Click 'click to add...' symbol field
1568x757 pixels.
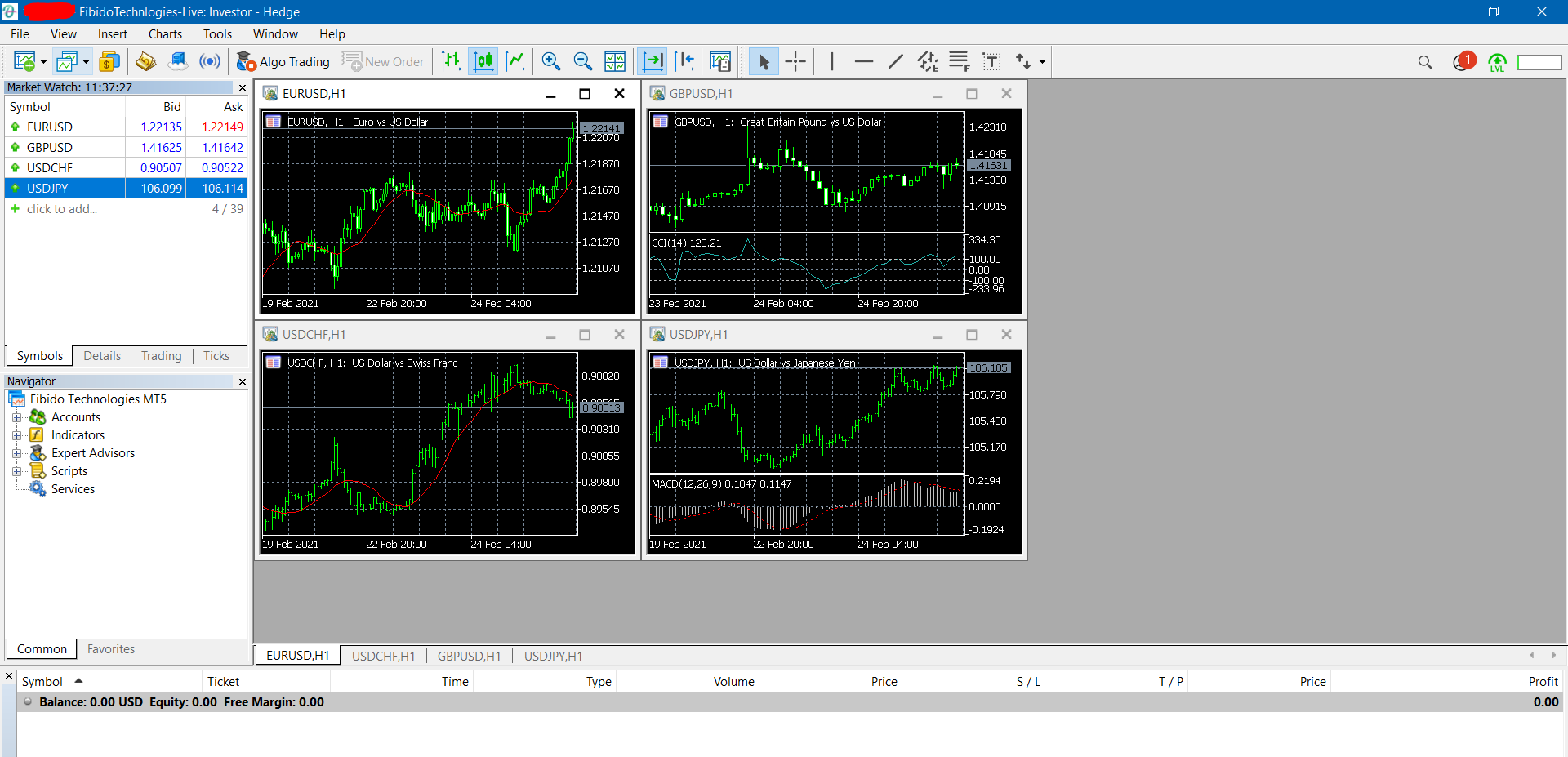[62, 209]
